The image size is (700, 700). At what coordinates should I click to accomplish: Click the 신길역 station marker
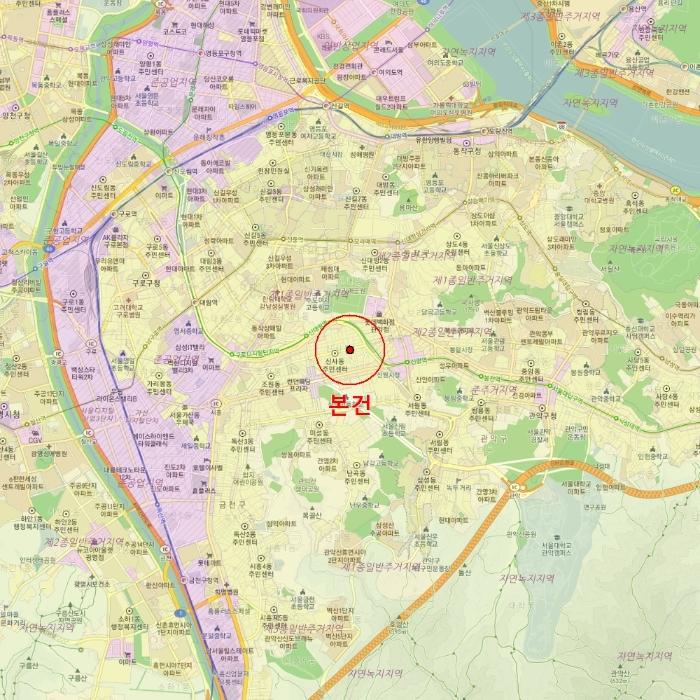[x=326, y=106]
